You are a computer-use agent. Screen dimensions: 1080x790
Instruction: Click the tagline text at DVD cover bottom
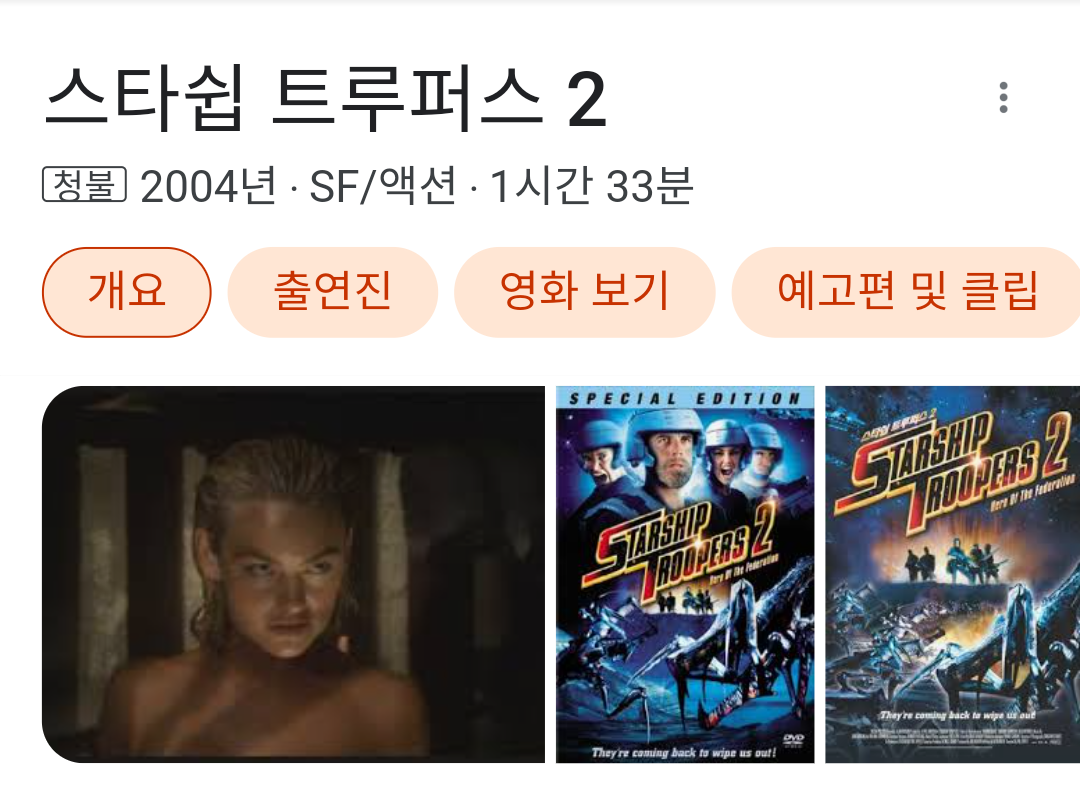tap(684, 753)
